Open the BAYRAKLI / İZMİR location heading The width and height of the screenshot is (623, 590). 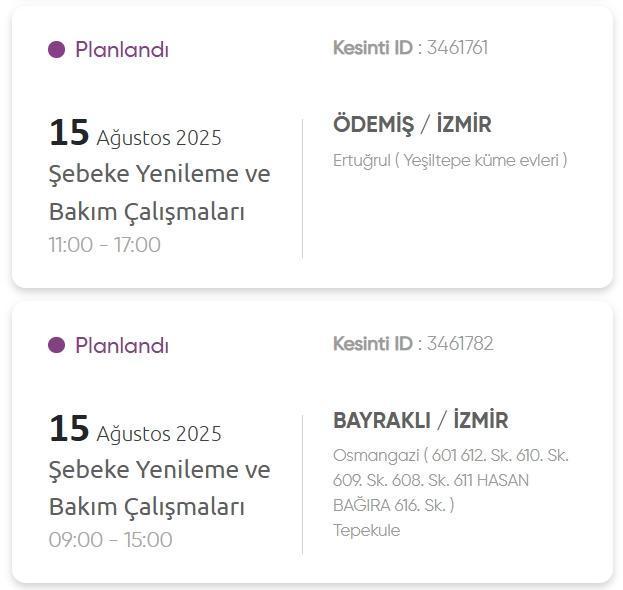click(x=420, y=421)
